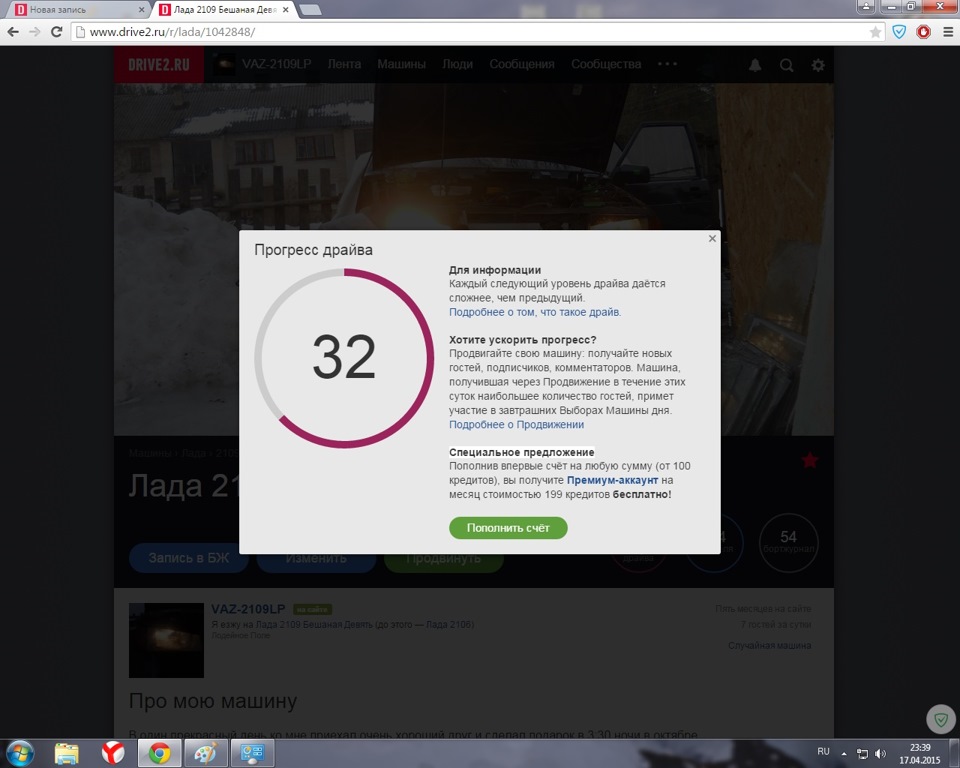960x768 pixels.
Task: Open Подробнее о том, что такое драйв link
Action: [x=535, y=312]
